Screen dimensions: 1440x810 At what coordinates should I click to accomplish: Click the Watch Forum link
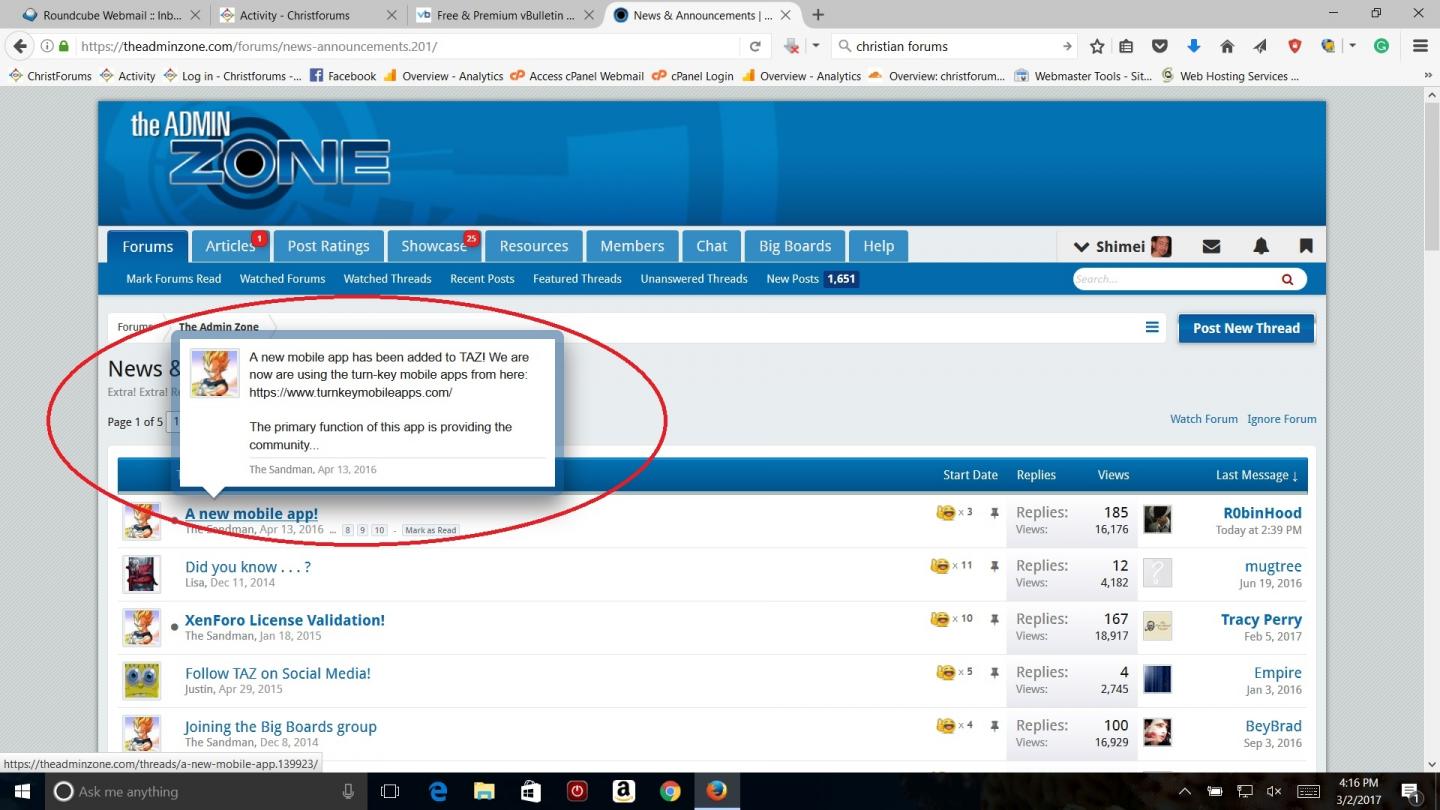(x=1204, y=419)
